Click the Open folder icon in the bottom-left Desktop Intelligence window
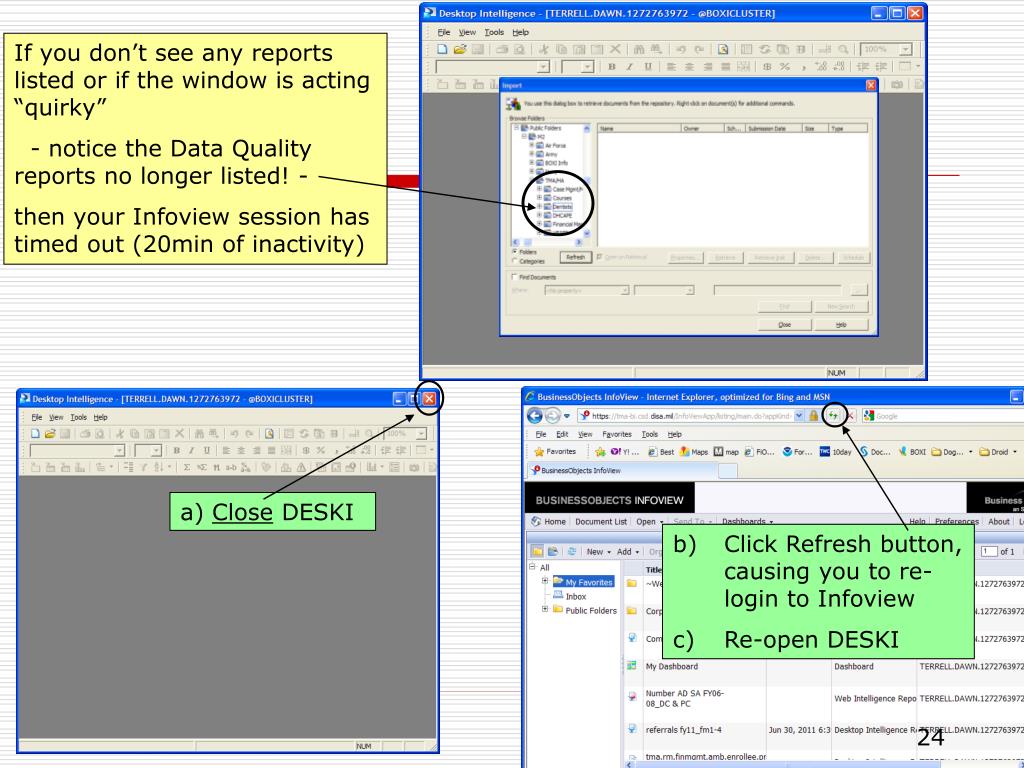This screenshot has width=1024, height=768. pyautogui.click(x=50, y=433)
